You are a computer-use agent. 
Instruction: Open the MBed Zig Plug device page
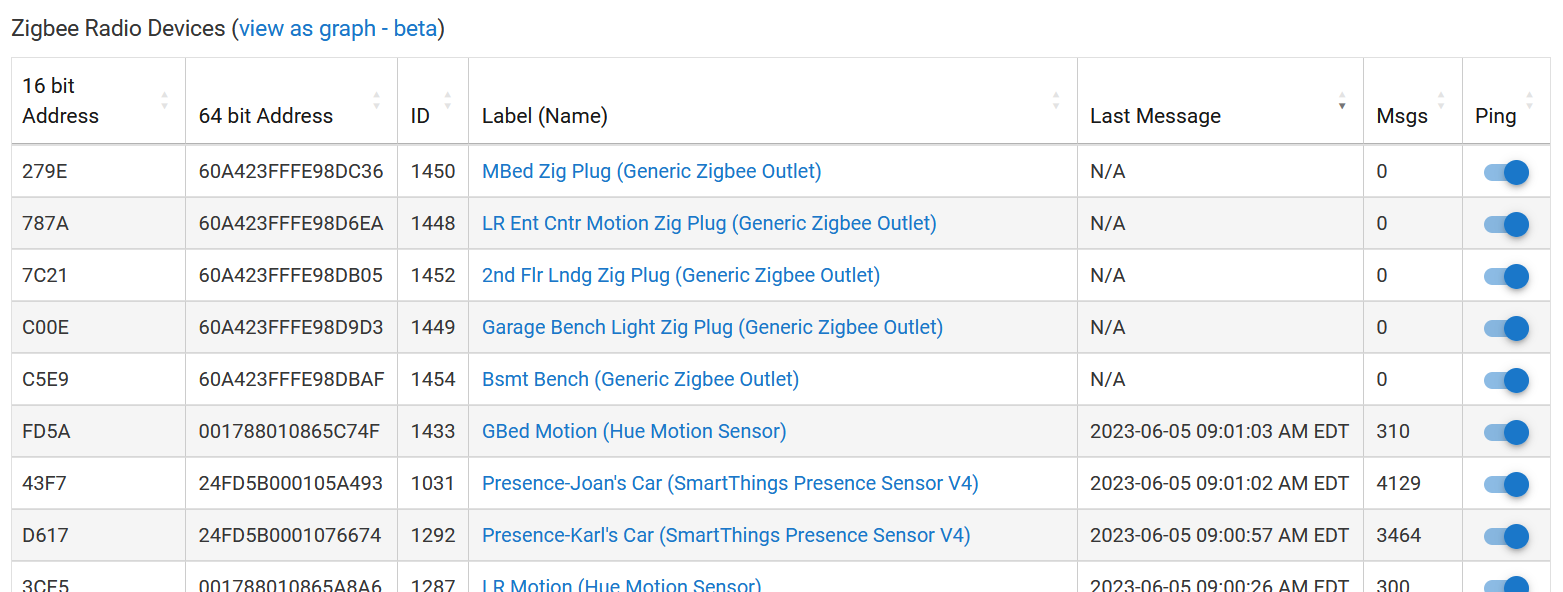[x=651, y=171]
